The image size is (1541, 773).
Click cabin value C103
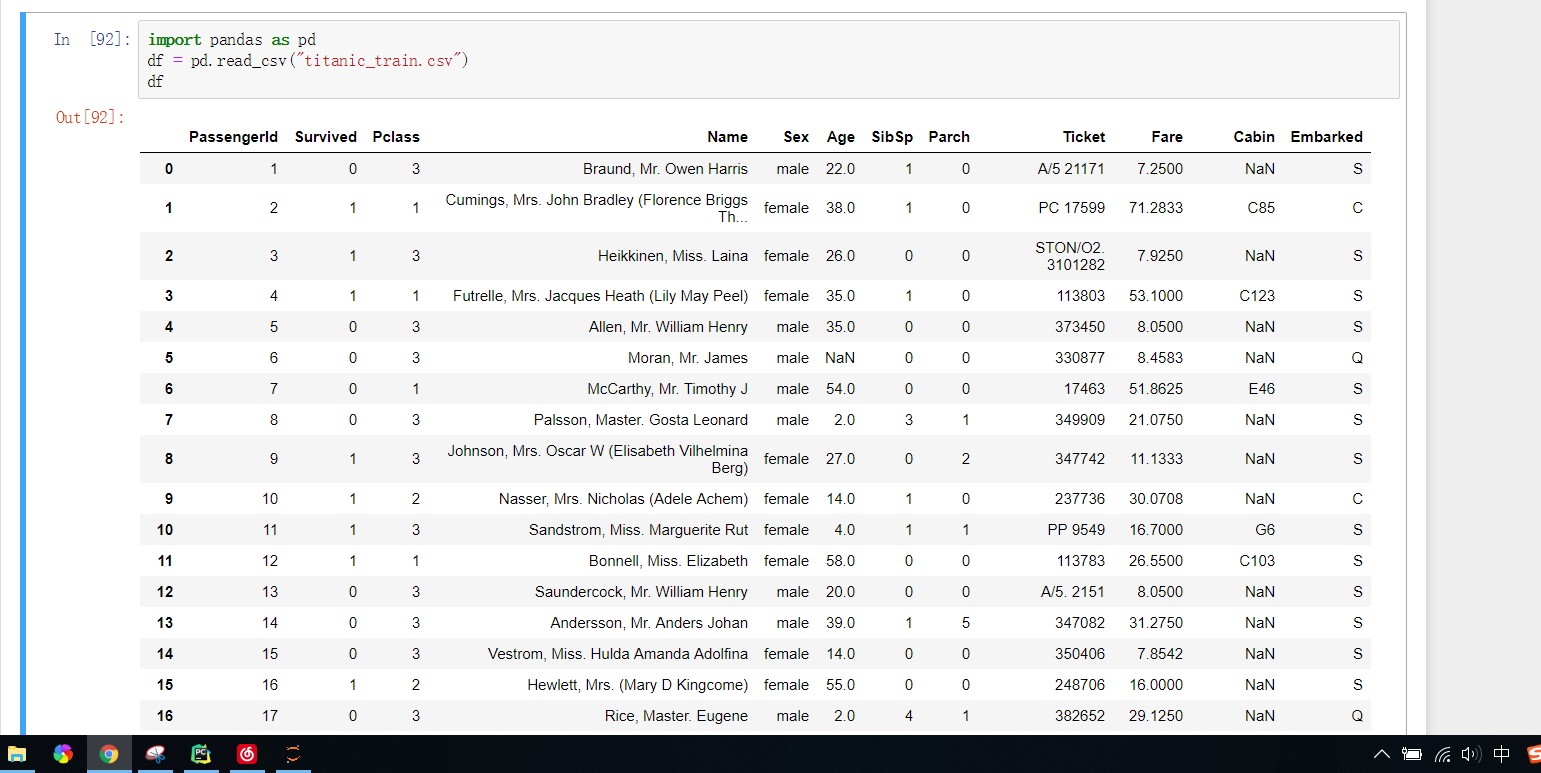pos(1257,561)
